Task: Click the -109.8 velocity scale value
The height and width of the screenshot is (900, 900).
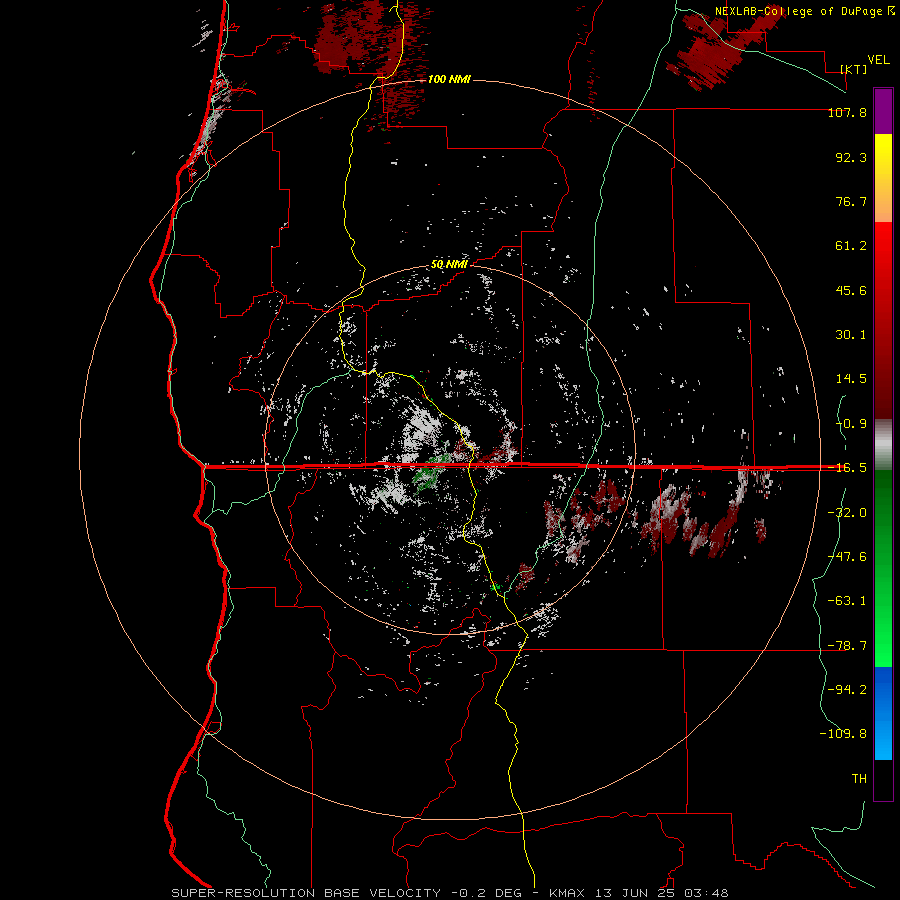Action: [843, 734]
